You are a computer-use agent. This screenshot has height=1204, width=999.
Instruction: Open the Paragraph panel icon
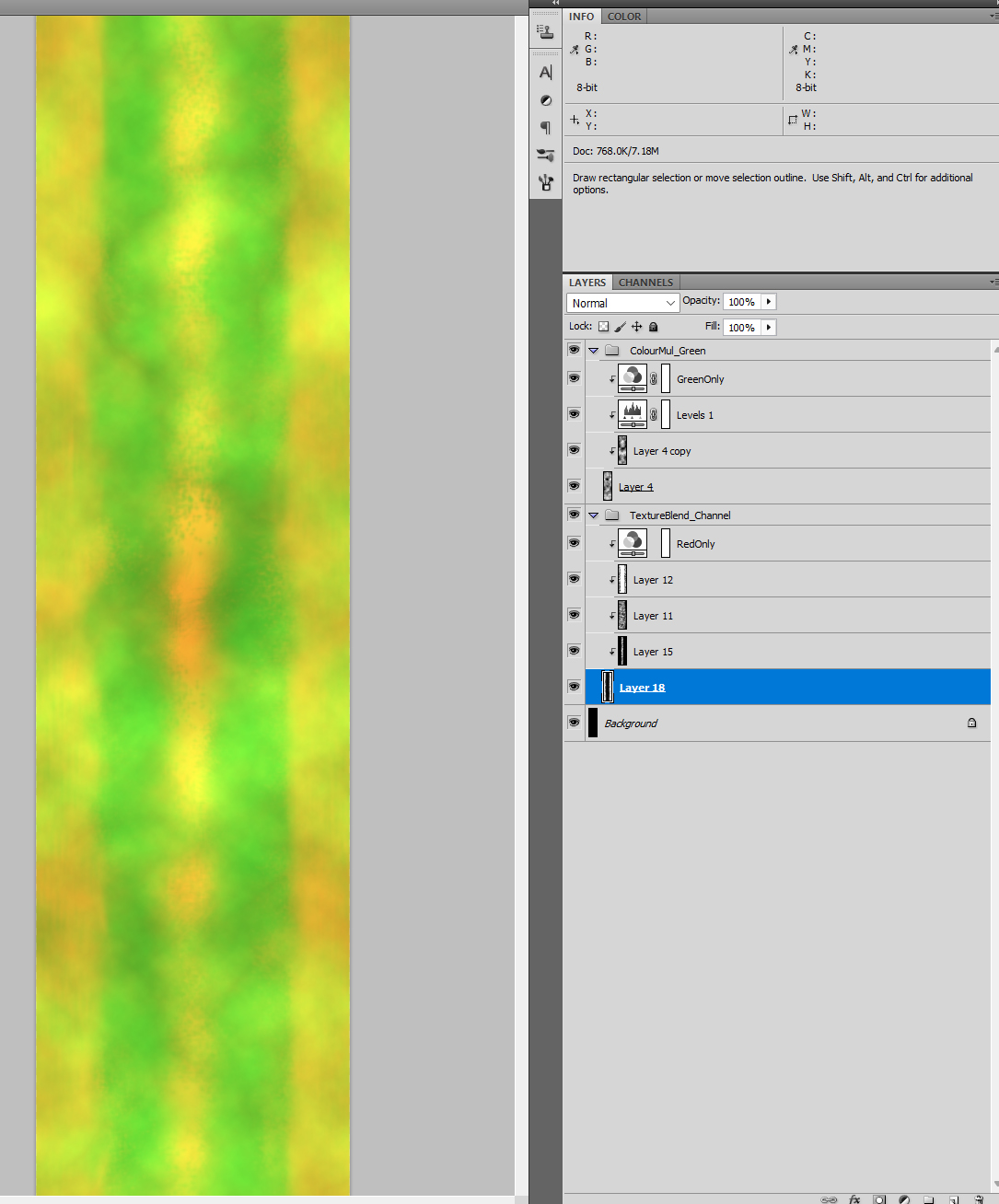coord(546,127)
